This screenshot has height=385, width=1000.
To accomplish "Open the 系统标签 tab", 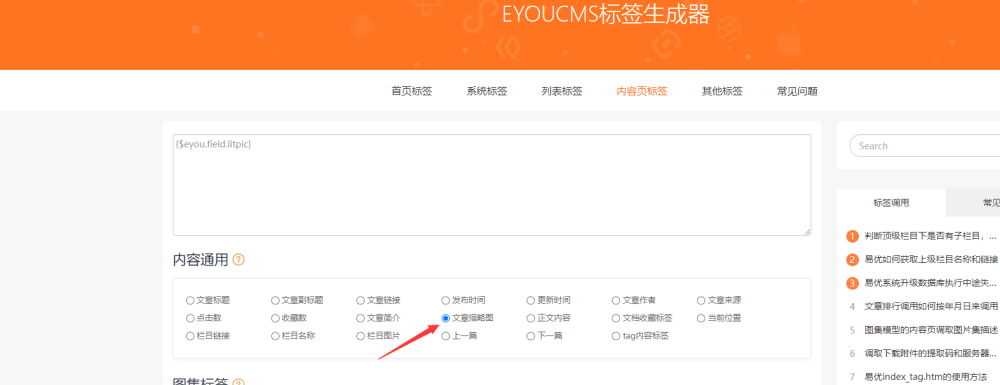I will (x=487, y=91).
